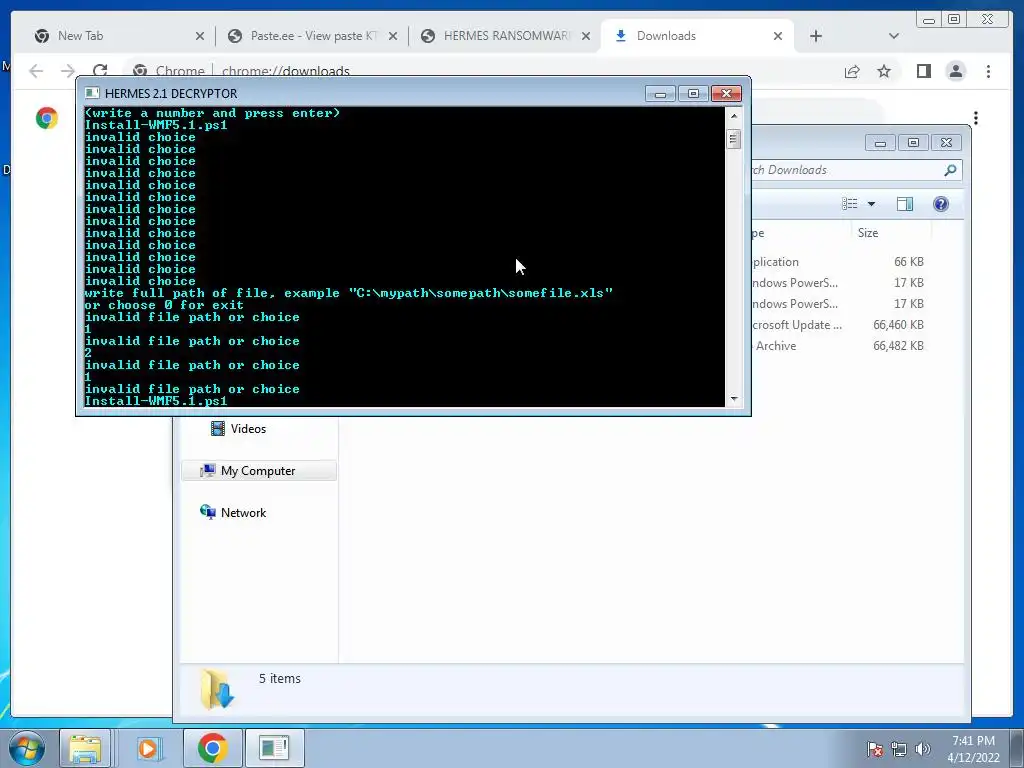Maximize the Explorer Downloads window
Image resolution: width=1024 pixels, height=768 pixels.
(x=913, y=142)
